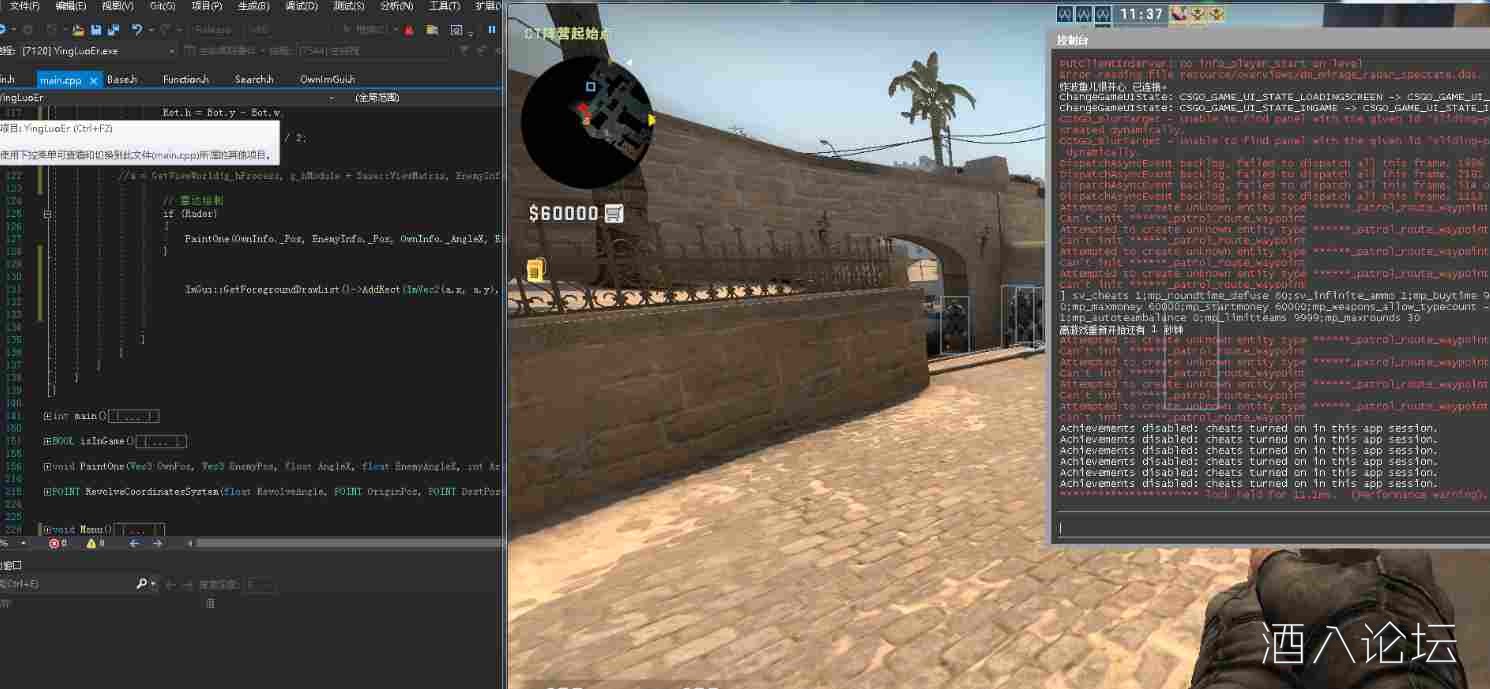Viewport: 1490px width, 689px height.
Task: Switch to the Search.h tab
Action: 253,79
